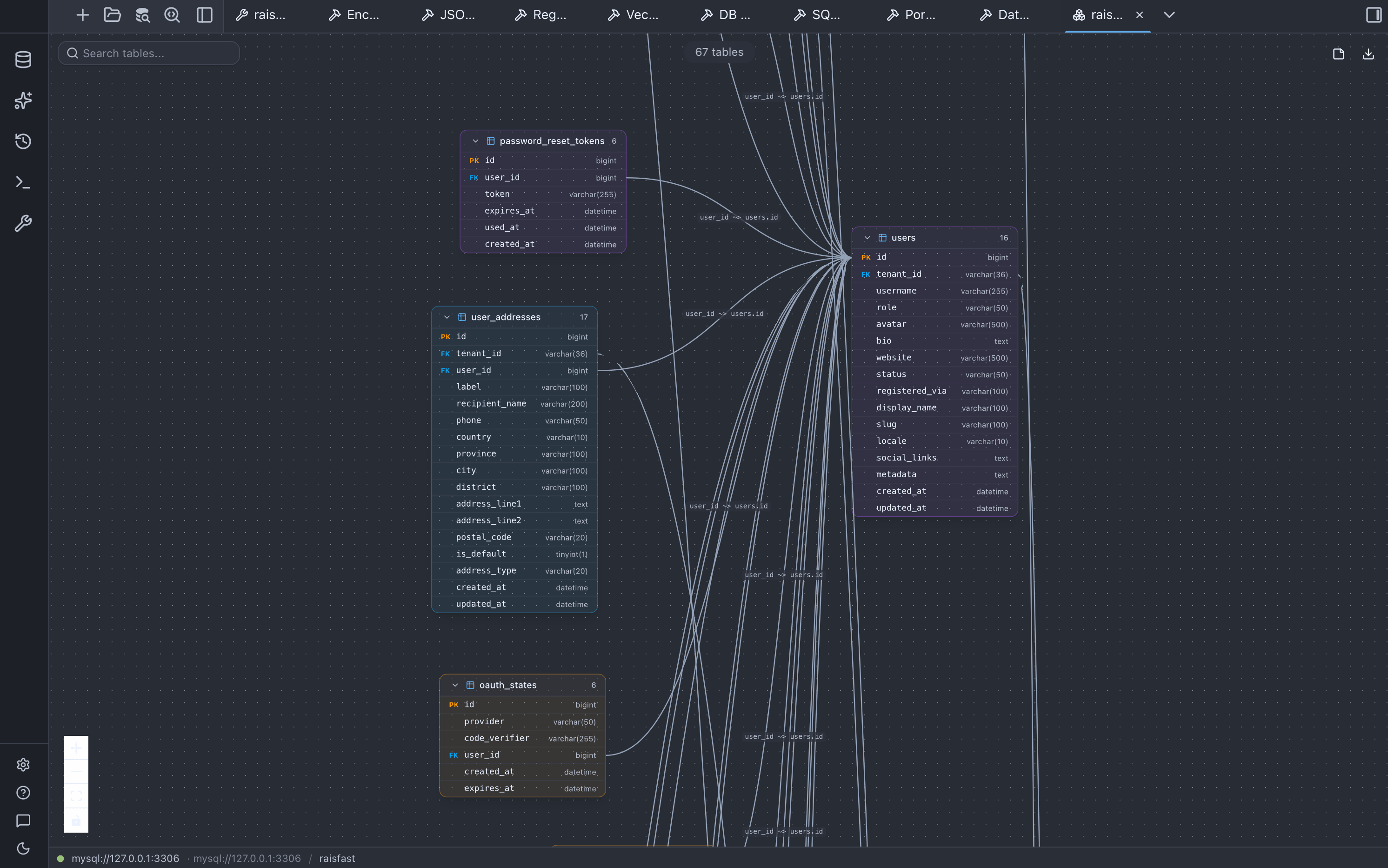
Task: Switch to the Por... tab
Action: (x=911, y=15)
